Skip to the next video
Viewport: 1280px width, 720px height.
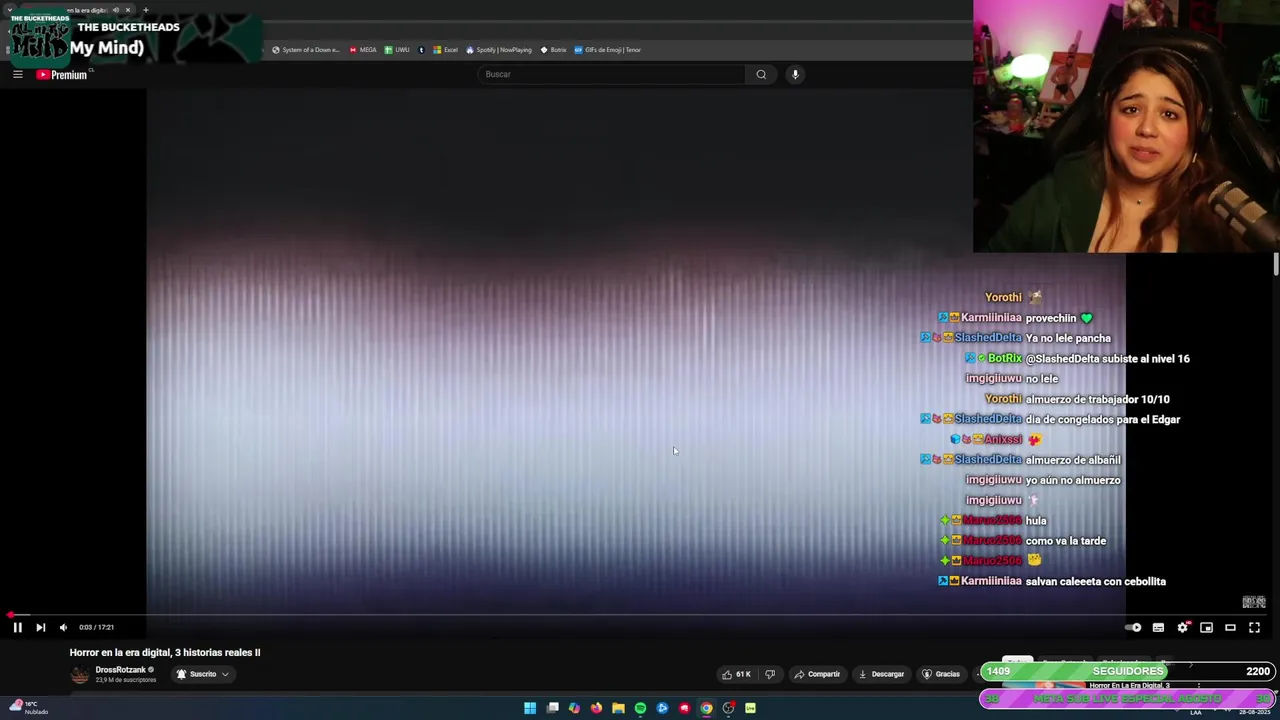40,627
